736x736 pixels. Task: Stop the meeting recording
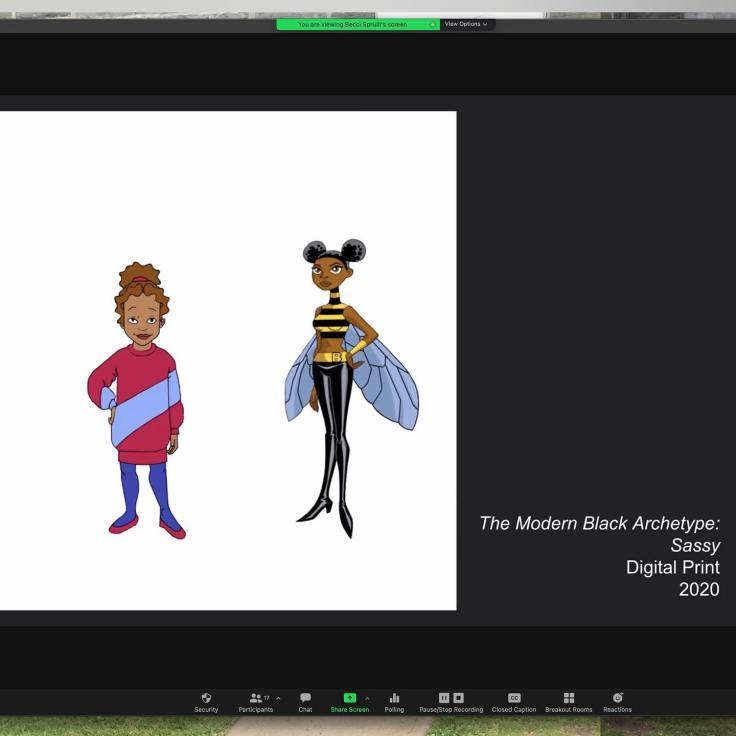tap(458, 697)
